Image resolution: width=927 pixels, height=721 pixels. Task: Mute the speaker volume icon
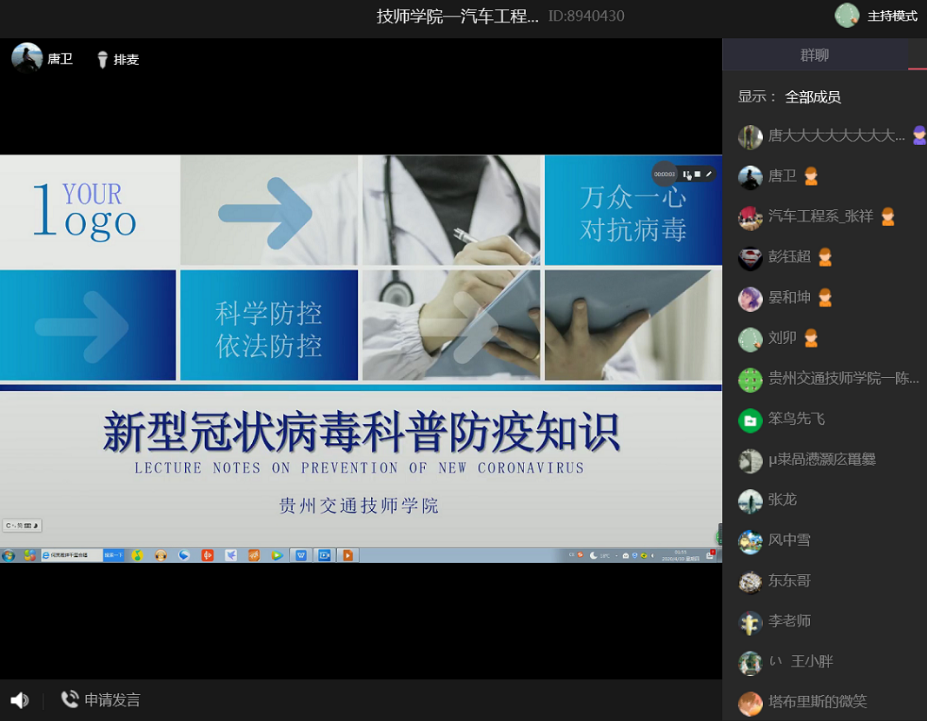tap(20, 700)
